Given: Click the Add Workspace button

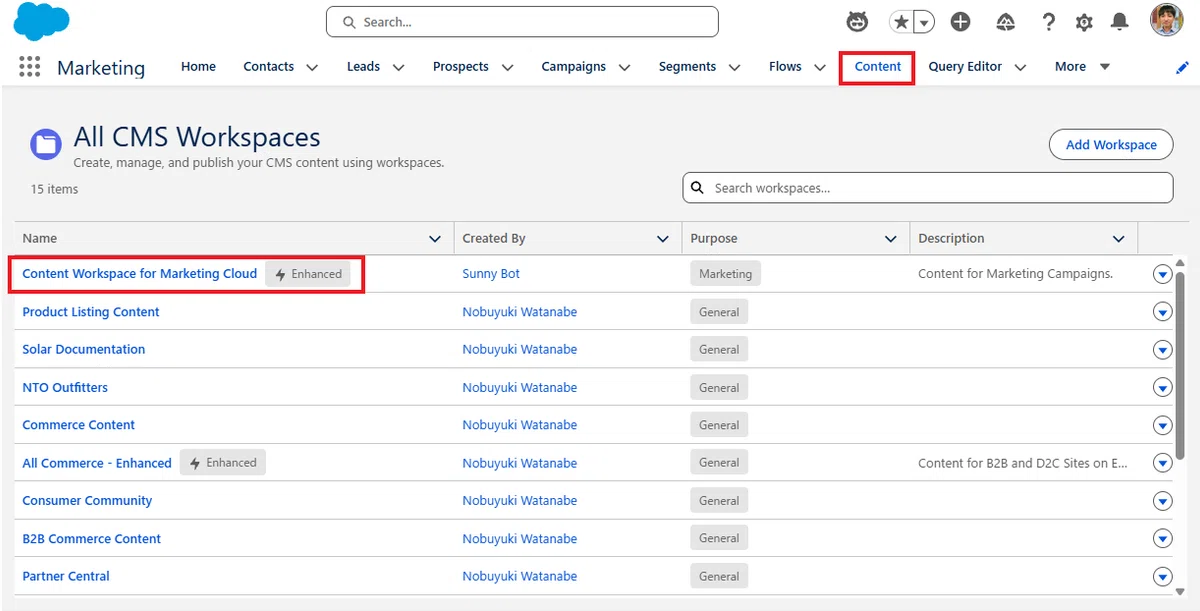Looking at the screenshot, I should point(1111,145).
